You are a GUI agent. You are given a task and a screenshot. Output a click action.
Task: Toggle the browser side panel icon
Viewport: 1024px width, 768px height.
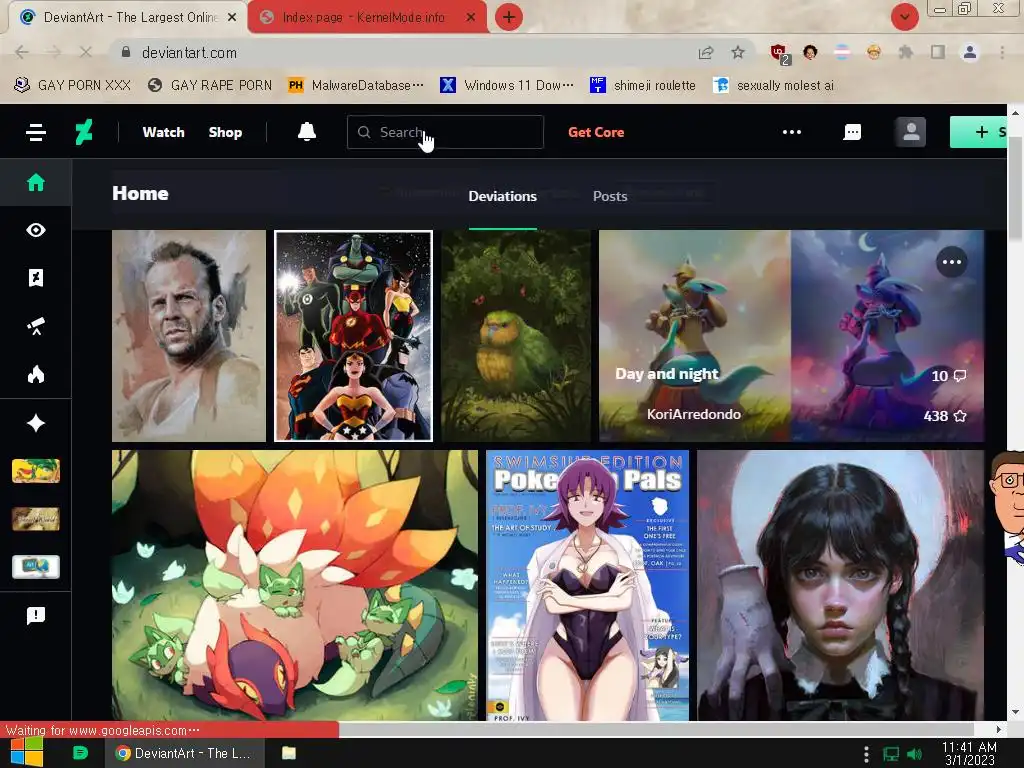[x=938, y=52]
